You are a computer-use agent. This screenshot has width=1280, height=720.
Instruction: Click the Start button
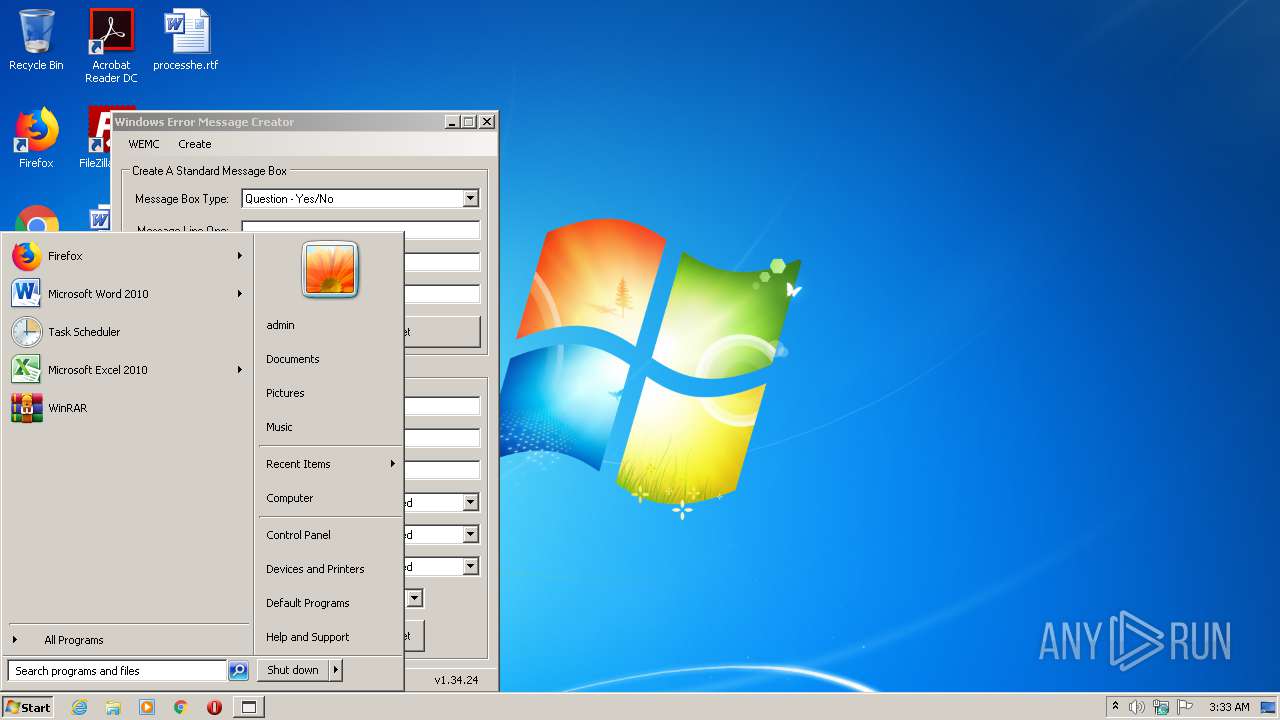[x=28, y=707]
